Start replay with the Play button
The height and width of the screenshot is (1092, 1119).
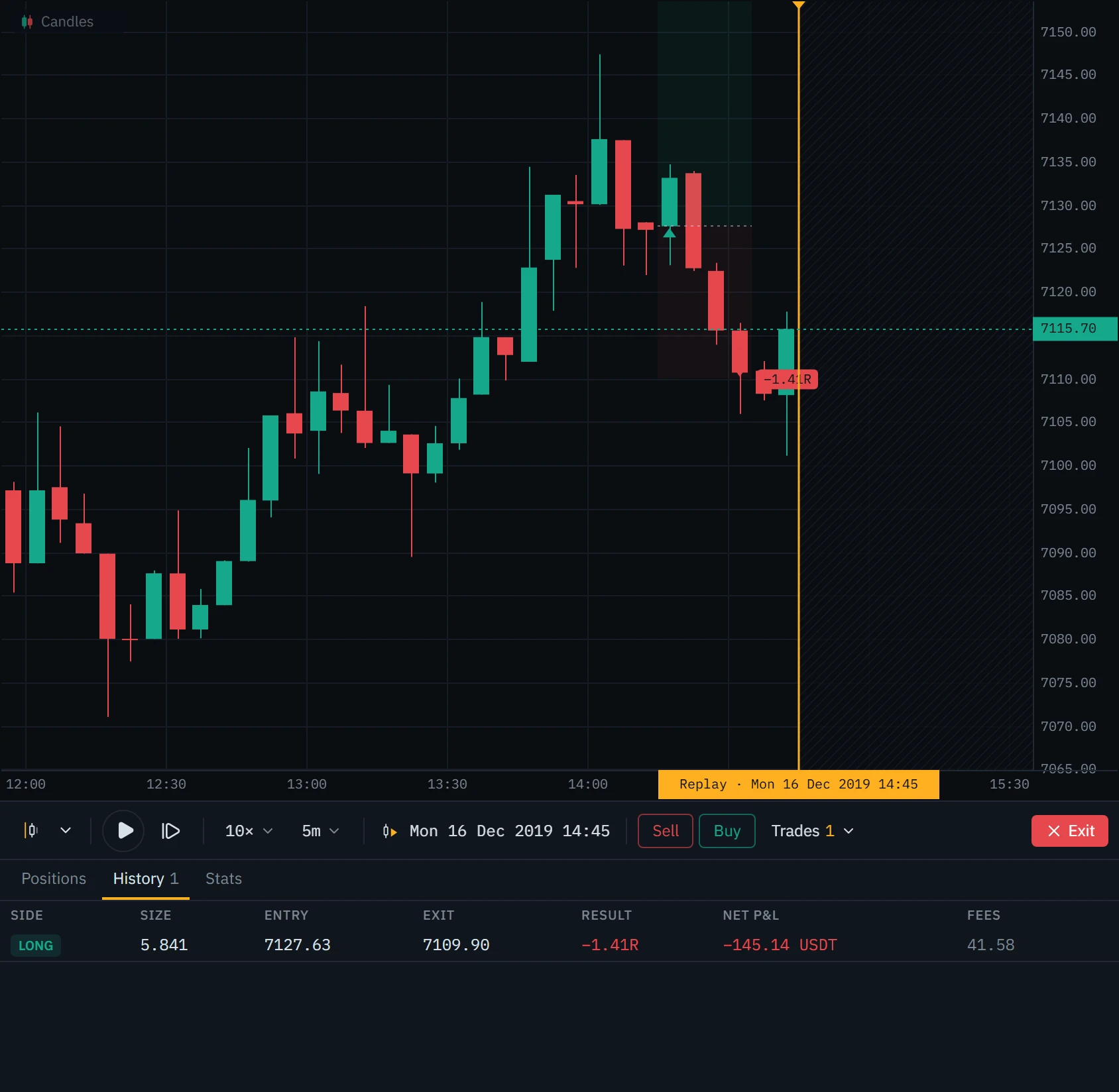pyautogui.click(x=124, y=830)
